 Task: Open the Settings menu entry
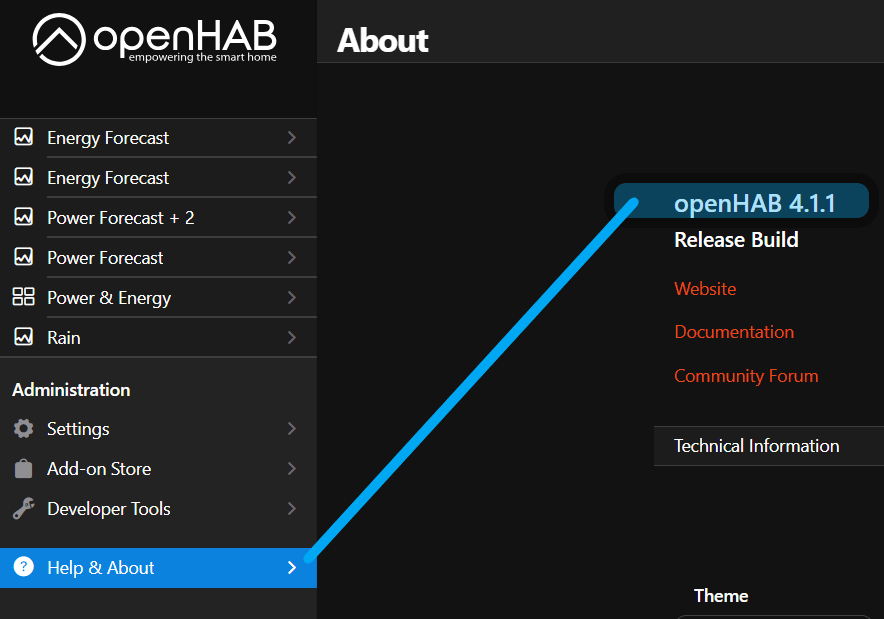pyautogui.click(x=158, y=428)
